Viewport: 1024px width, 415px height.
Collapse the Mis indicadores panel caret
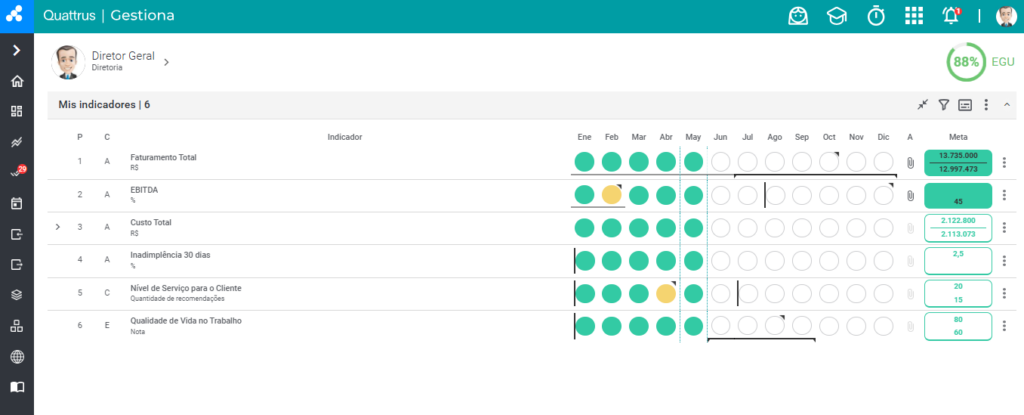pyautogui.click(x=1006, y=105)
